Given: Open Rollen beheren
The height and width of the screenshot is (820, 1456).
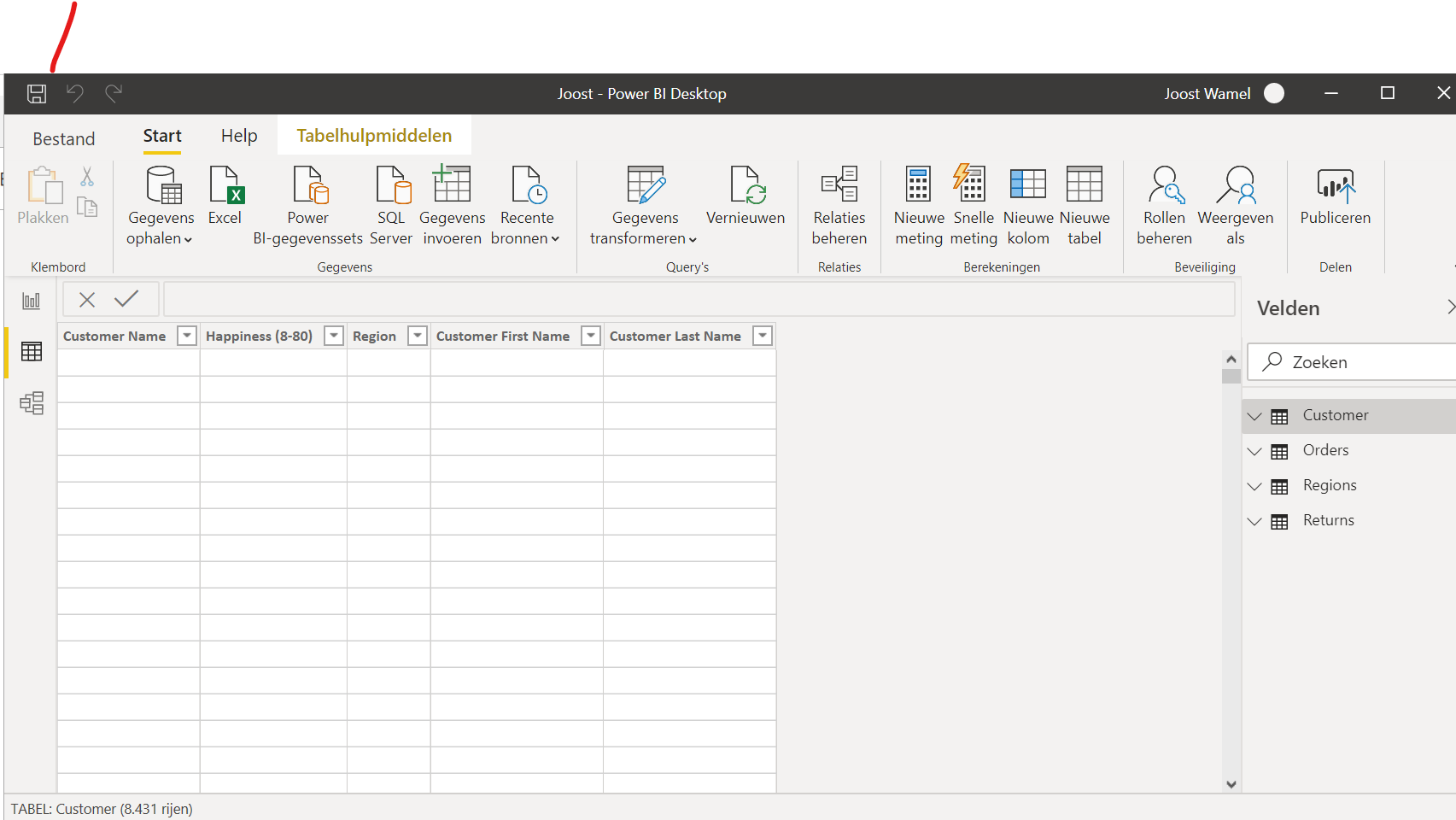Looking at the screenshot, I should tap(1165, 206).
